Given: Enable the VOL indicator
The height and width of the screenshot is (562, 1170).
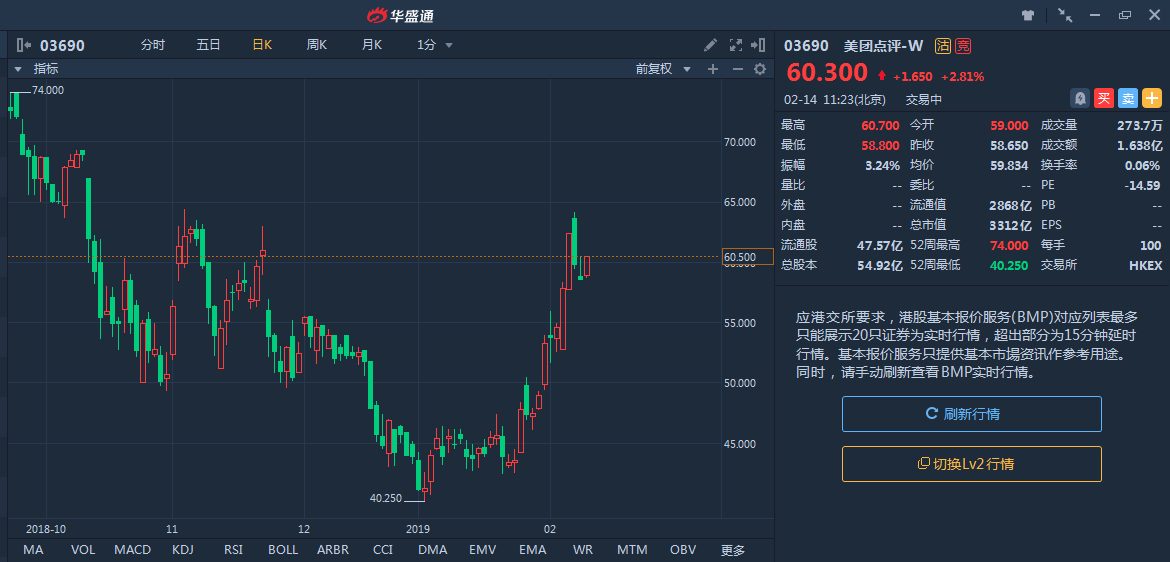Looking at the screenshot, I should tap(83, 550).
